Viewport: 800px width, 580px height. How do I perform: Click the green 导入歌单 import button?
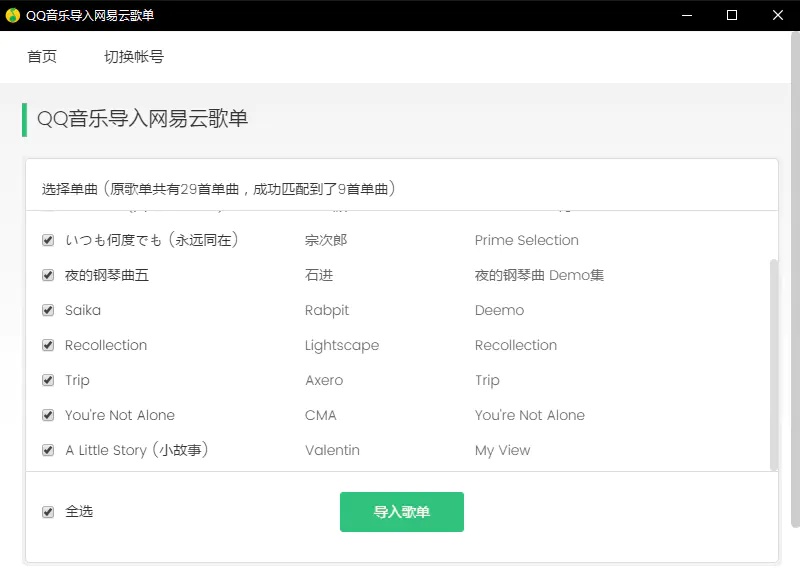click(x=401, y=511)
